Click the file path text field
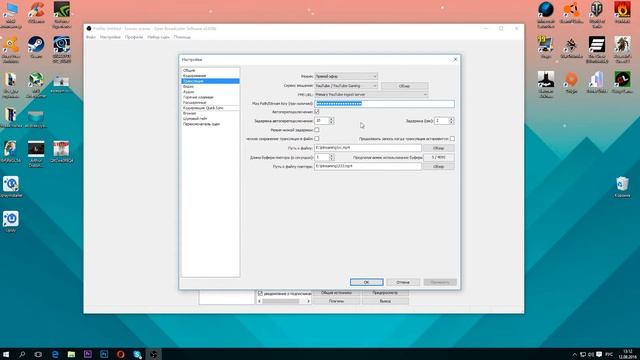The height and width of the screenshot is (360, 640). (x=368, y=148)
